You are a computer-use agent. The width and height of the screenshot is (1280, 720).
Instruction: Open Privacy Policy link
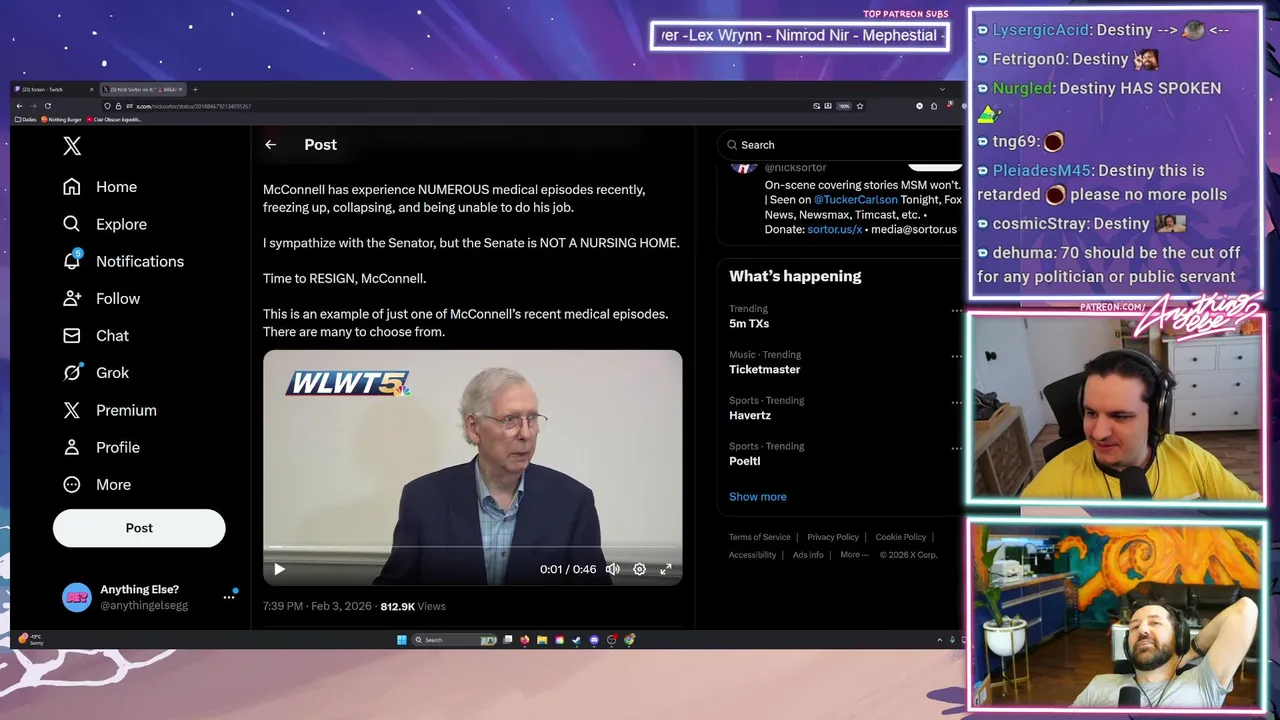click(833, 537)
